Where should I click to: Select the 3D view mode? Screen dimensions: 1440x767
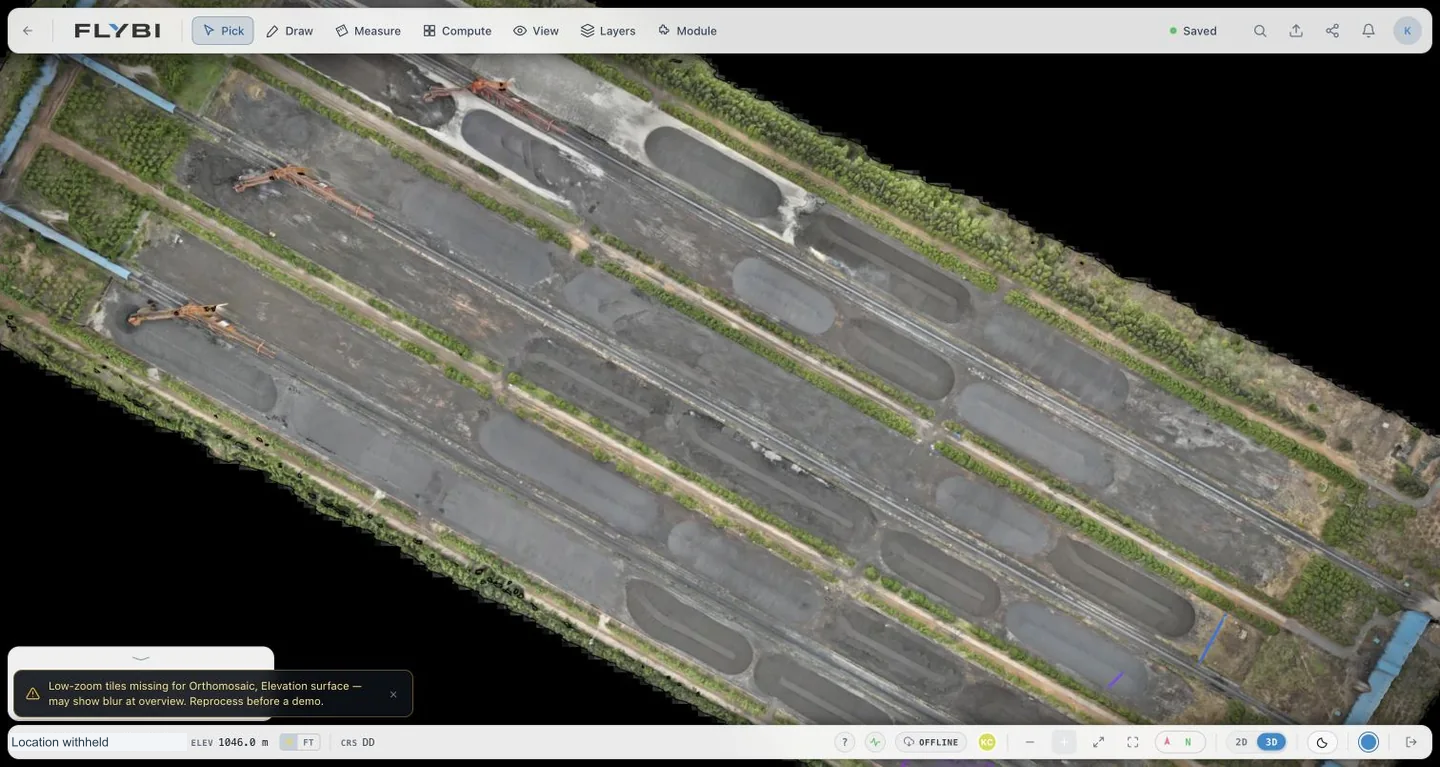[x=1271, y=742]
